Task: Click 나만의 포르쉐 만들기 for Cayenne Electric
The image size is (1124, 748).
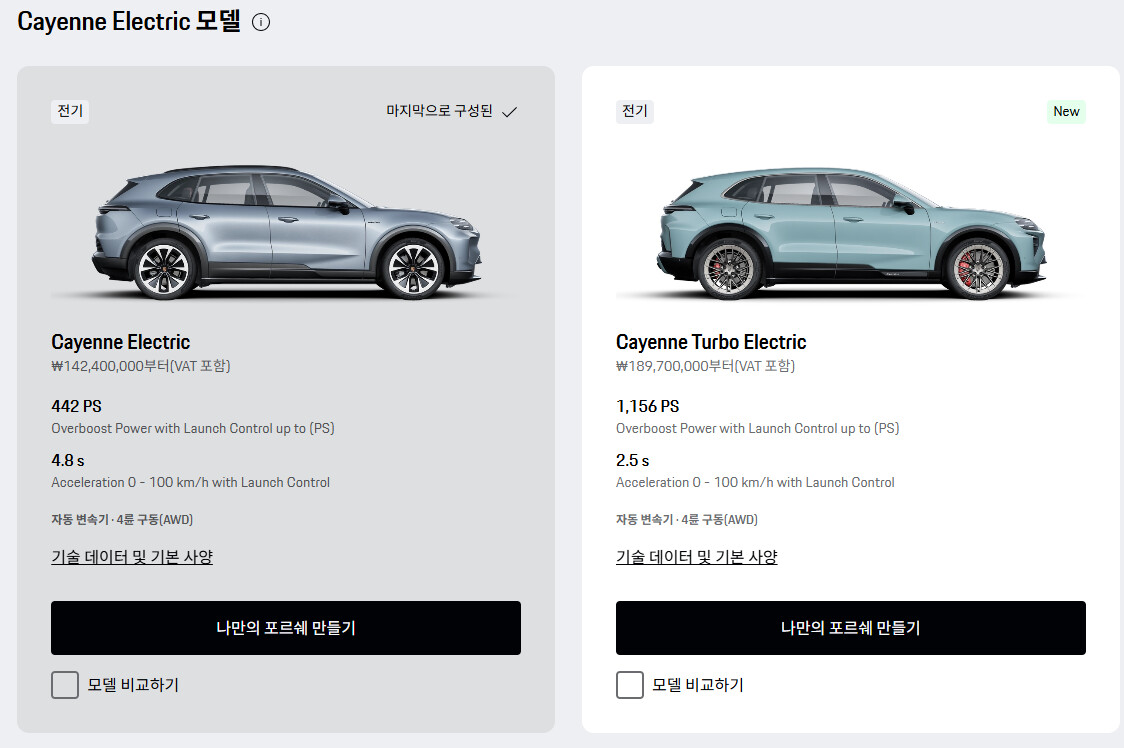Action: [x=286, y=628]
